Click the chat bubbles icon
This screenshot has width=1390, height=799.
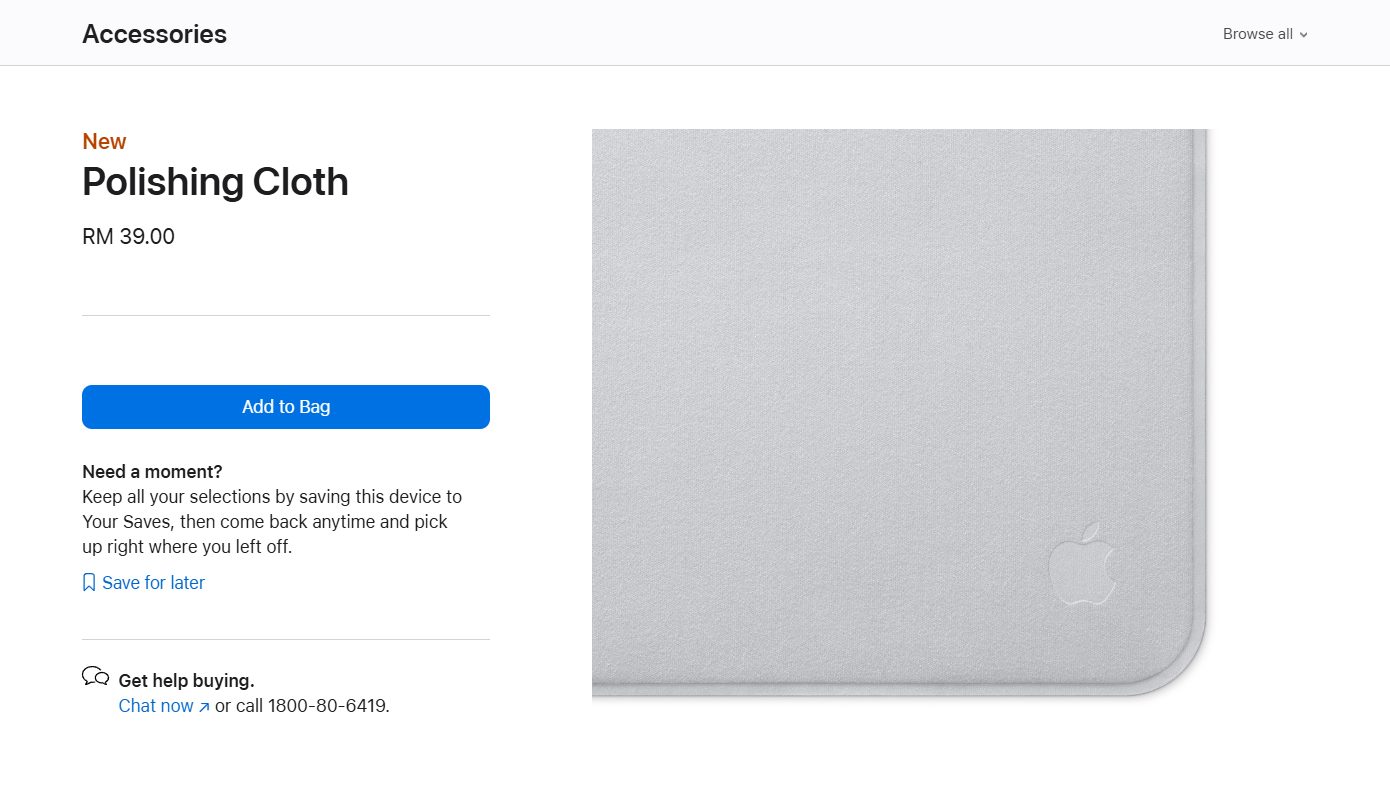point(96,677)
